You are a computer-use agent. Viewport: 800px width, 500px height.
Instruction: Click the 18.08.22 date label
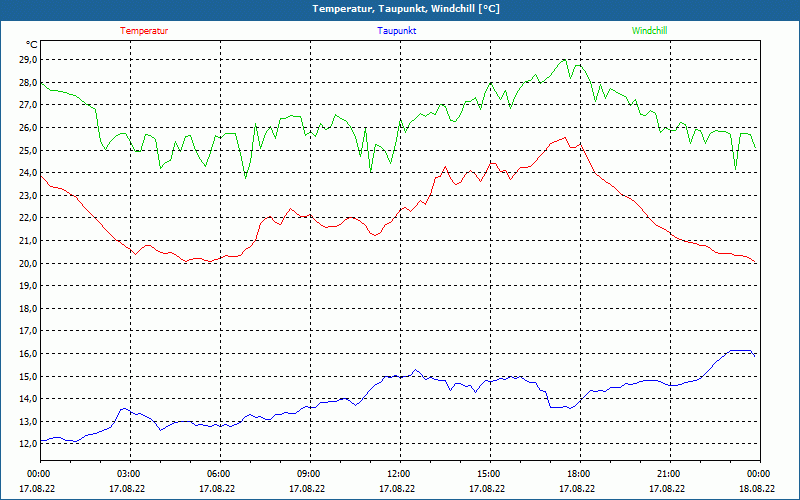(x=757, y=488)
